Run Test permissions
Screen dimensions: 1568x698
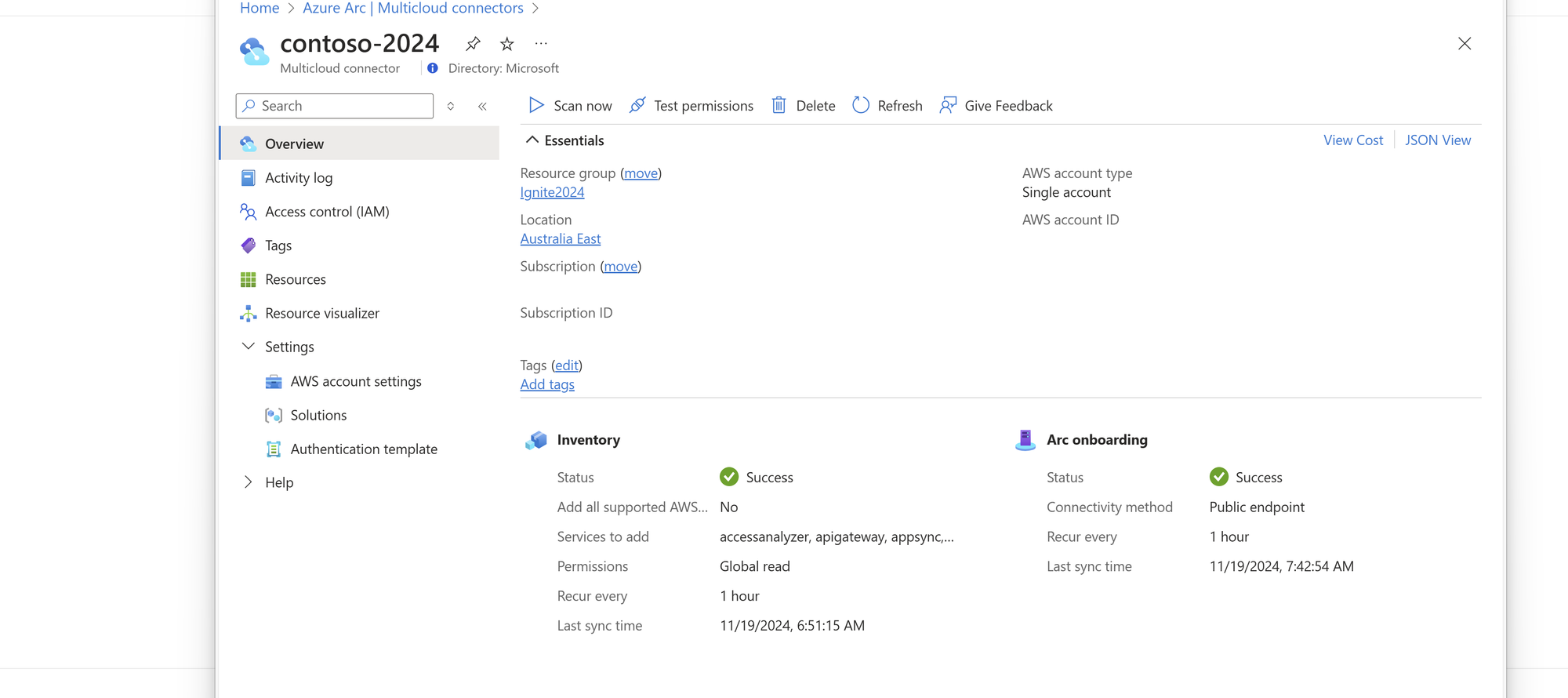pyautogui.click(x=691, y=106)
